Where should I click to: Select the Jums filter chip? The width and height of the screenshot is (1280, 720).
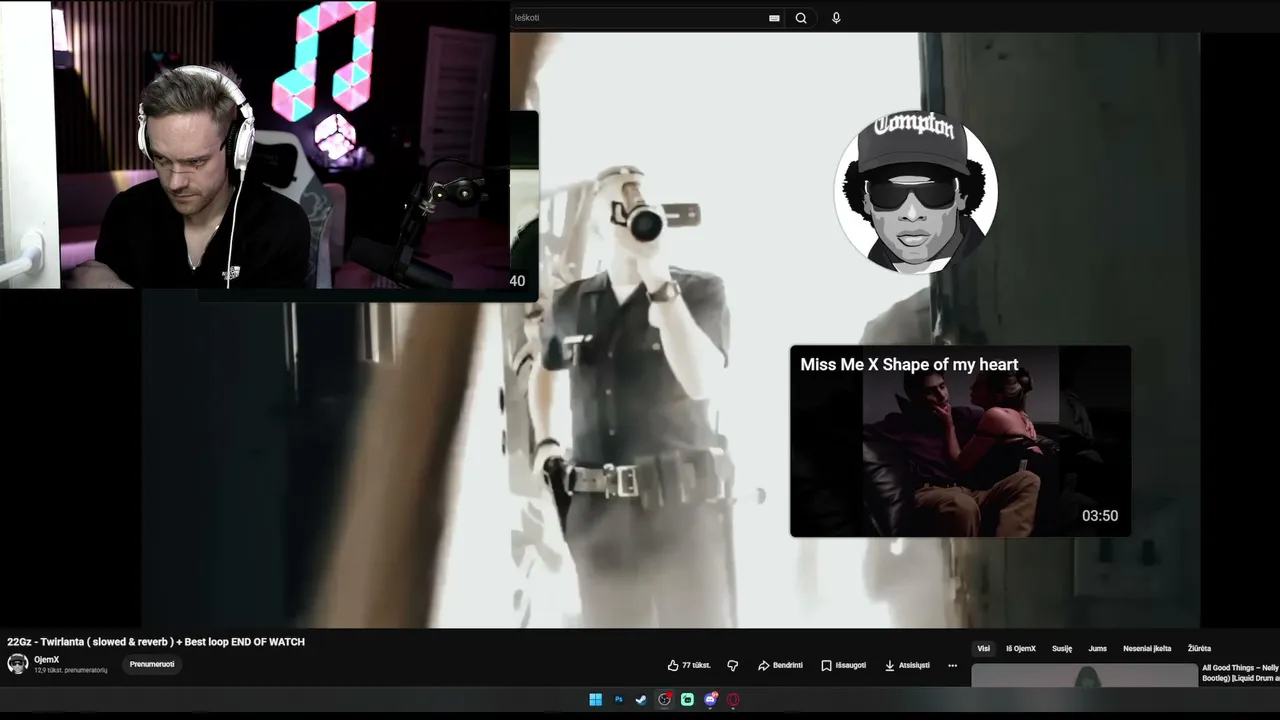(x=1098, y=649)
